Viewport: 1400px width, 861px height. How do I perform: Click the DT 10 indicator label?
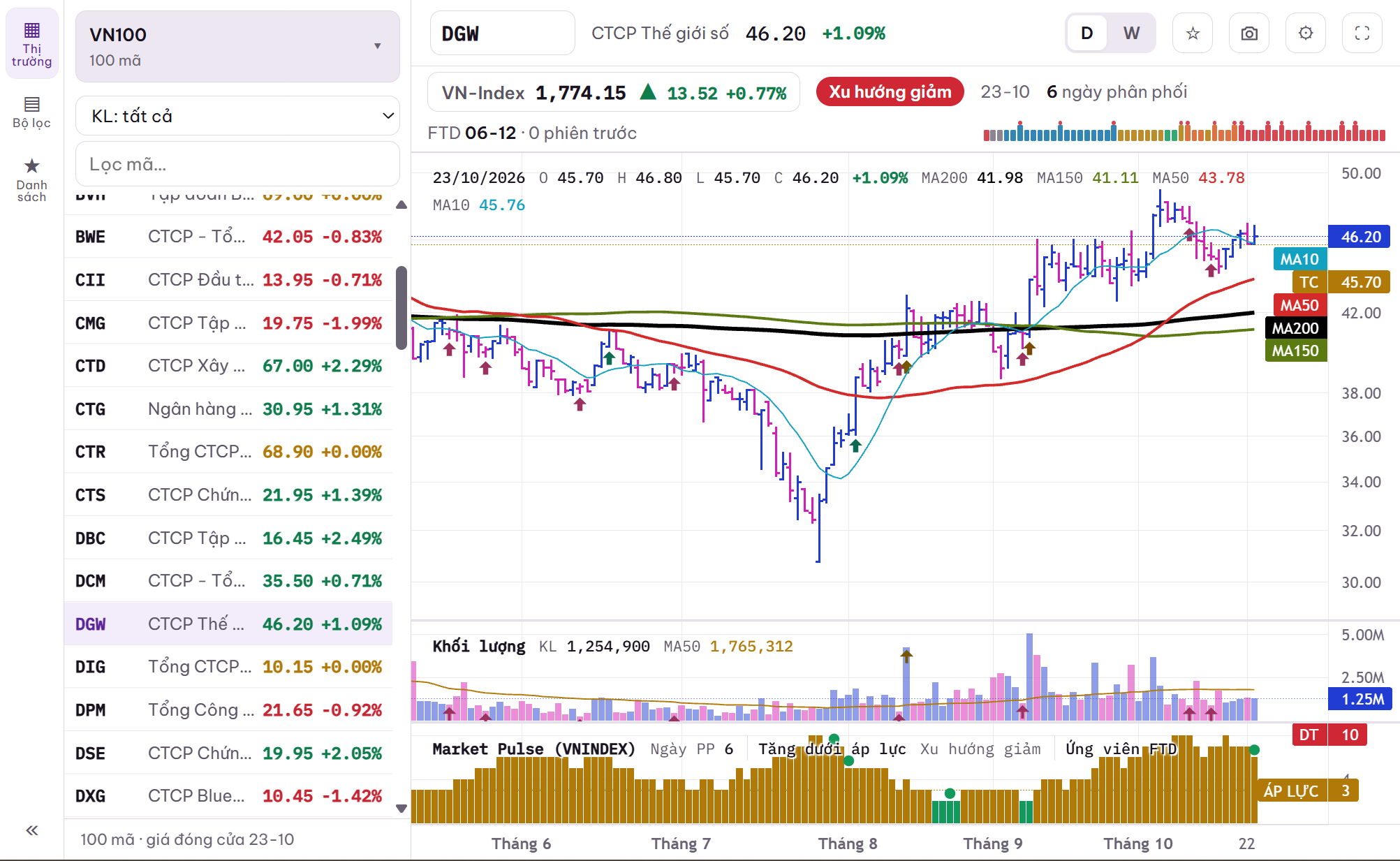point(1331,735)
